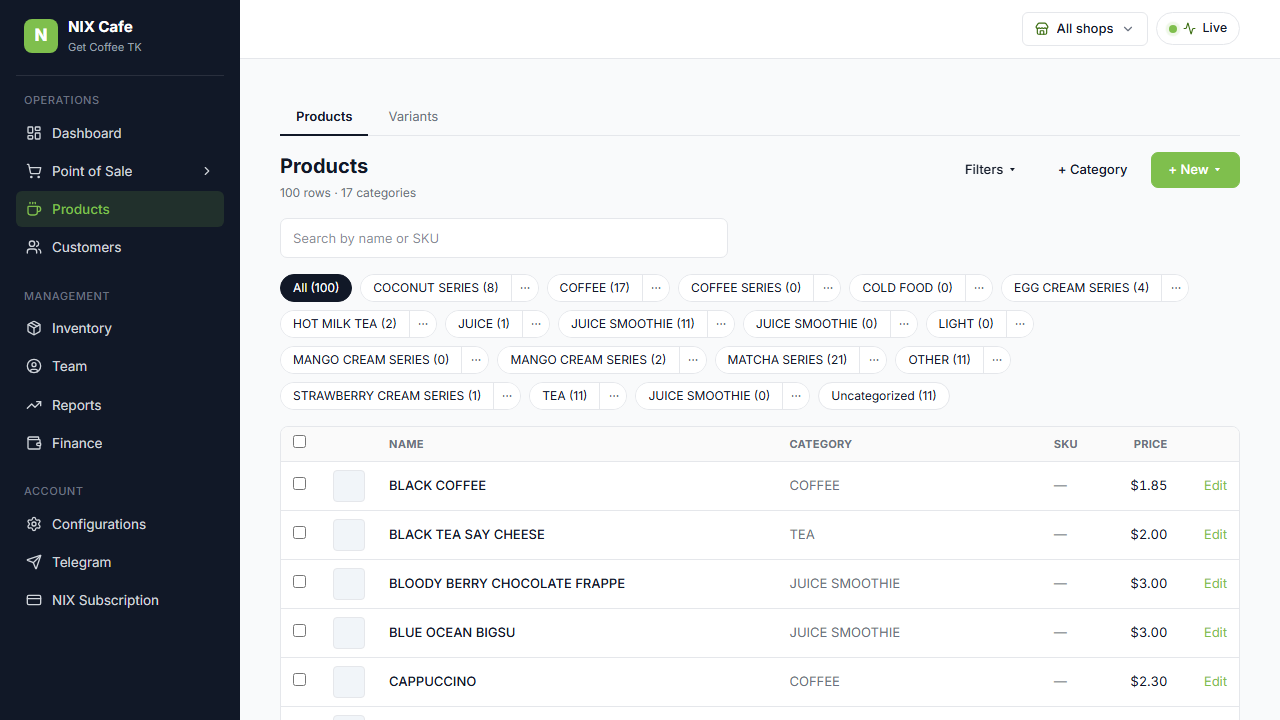Filter by COLD FOOD (0)
Image resolution: width=1280 pixels, height=720 pixels.
tap(907, 288)
